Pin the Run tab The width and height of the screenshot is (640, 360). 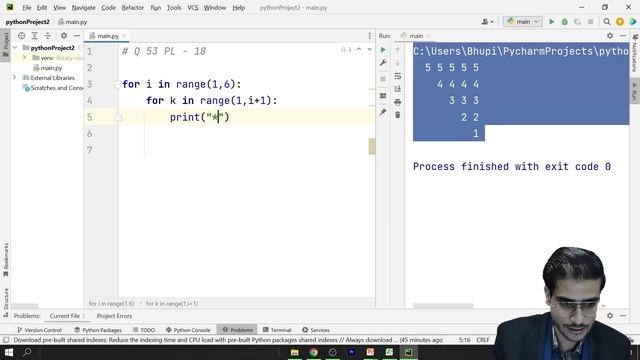[383, 112]
